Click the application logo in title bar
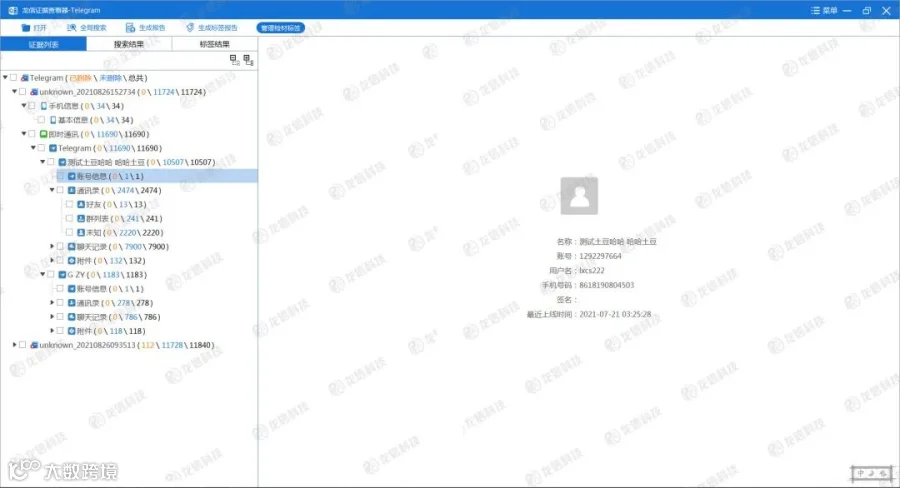This screenshot has height=488, width=900. [x=13, y=10]
